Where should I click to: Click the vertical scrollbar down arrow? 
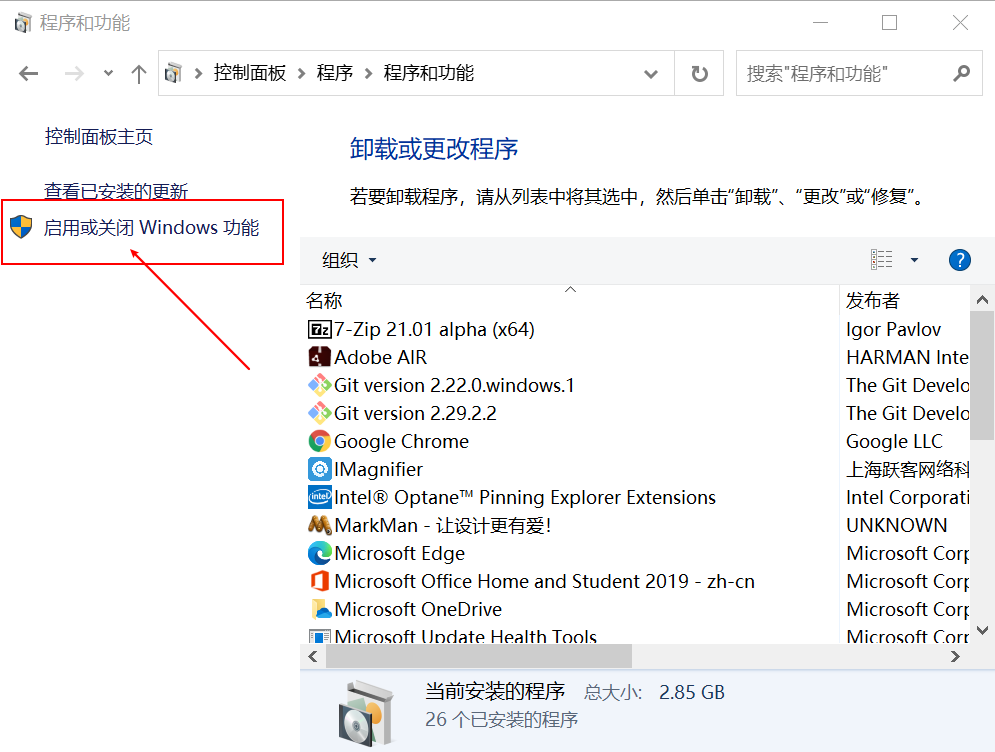pos(982,630)
